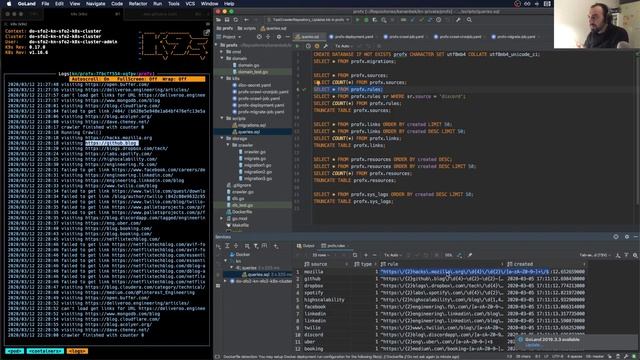This screenshot has height=360, width=640.
Task: Hide the Services panel with minus icon
Action: (636, 237)
